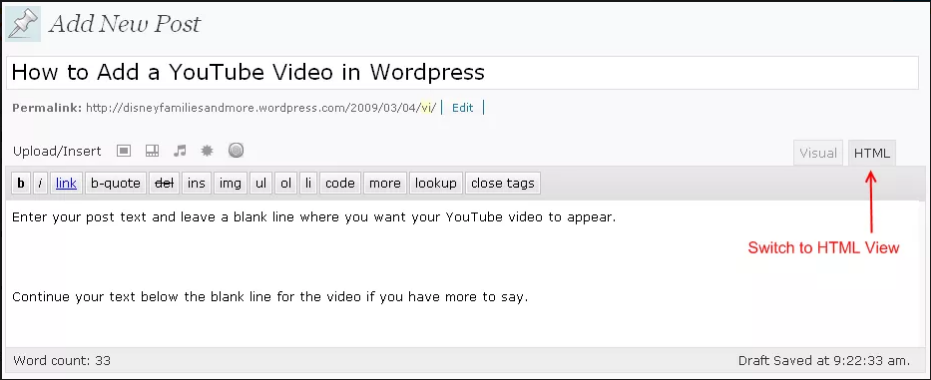Click the close tags button
931x380 pixels.
(503, 183)
